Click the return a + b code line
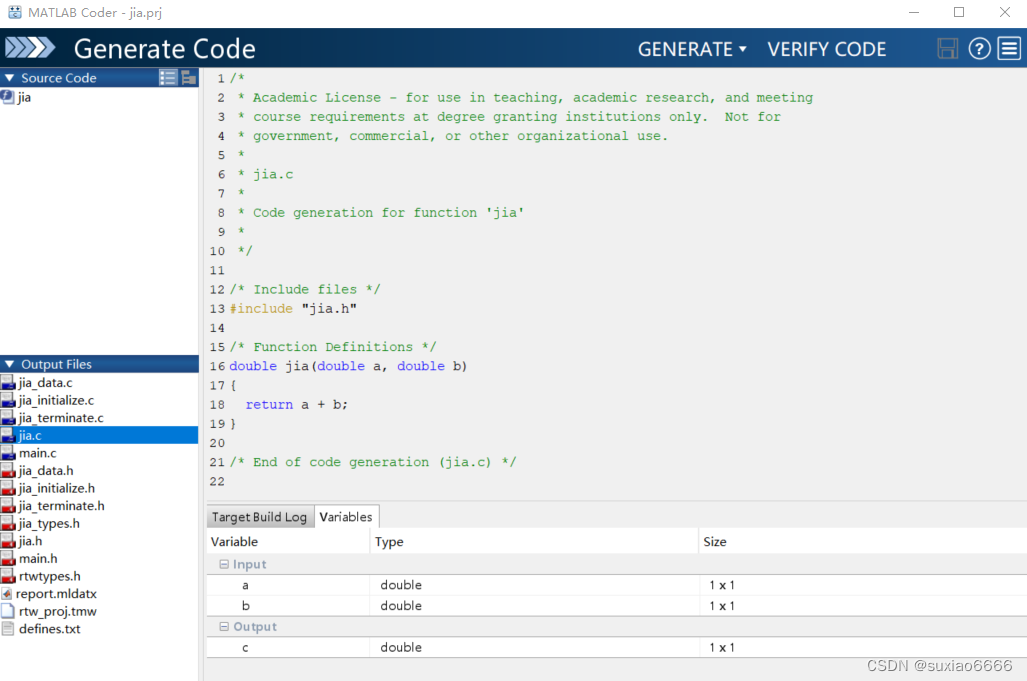 coord(297,405)
